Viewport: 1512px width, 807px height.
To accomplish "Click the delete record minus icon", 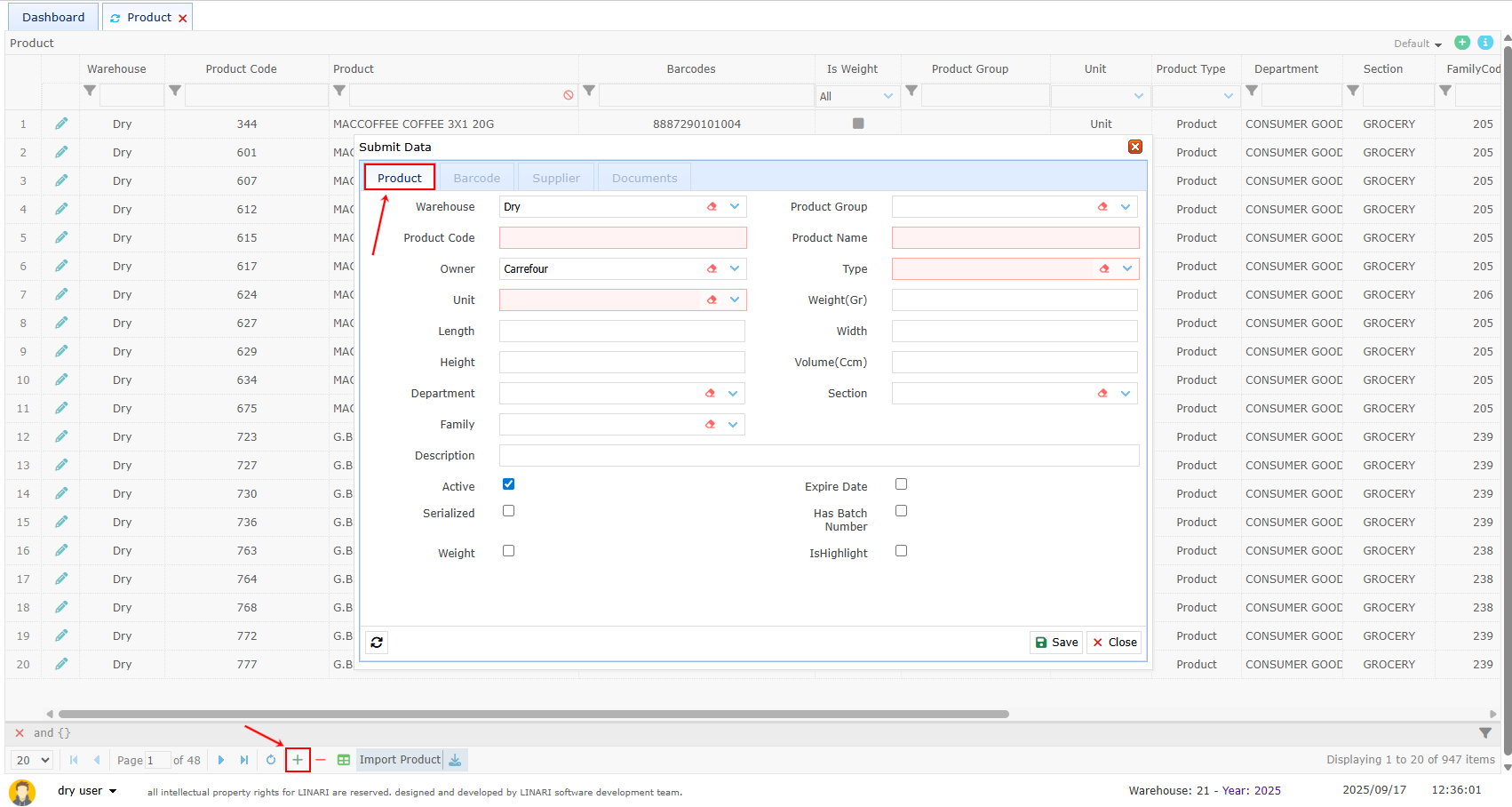I will 321,760.
